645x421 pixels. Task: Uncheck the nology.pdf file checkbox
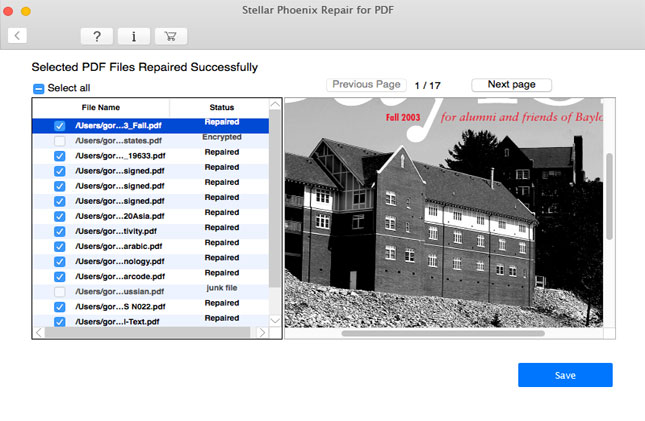tap(60, 262)
